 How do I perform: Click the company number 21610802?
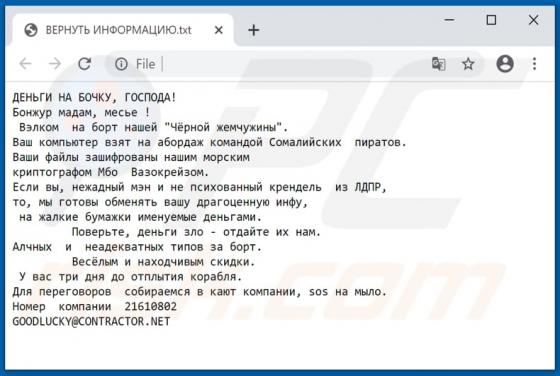(x=151, y=306)
